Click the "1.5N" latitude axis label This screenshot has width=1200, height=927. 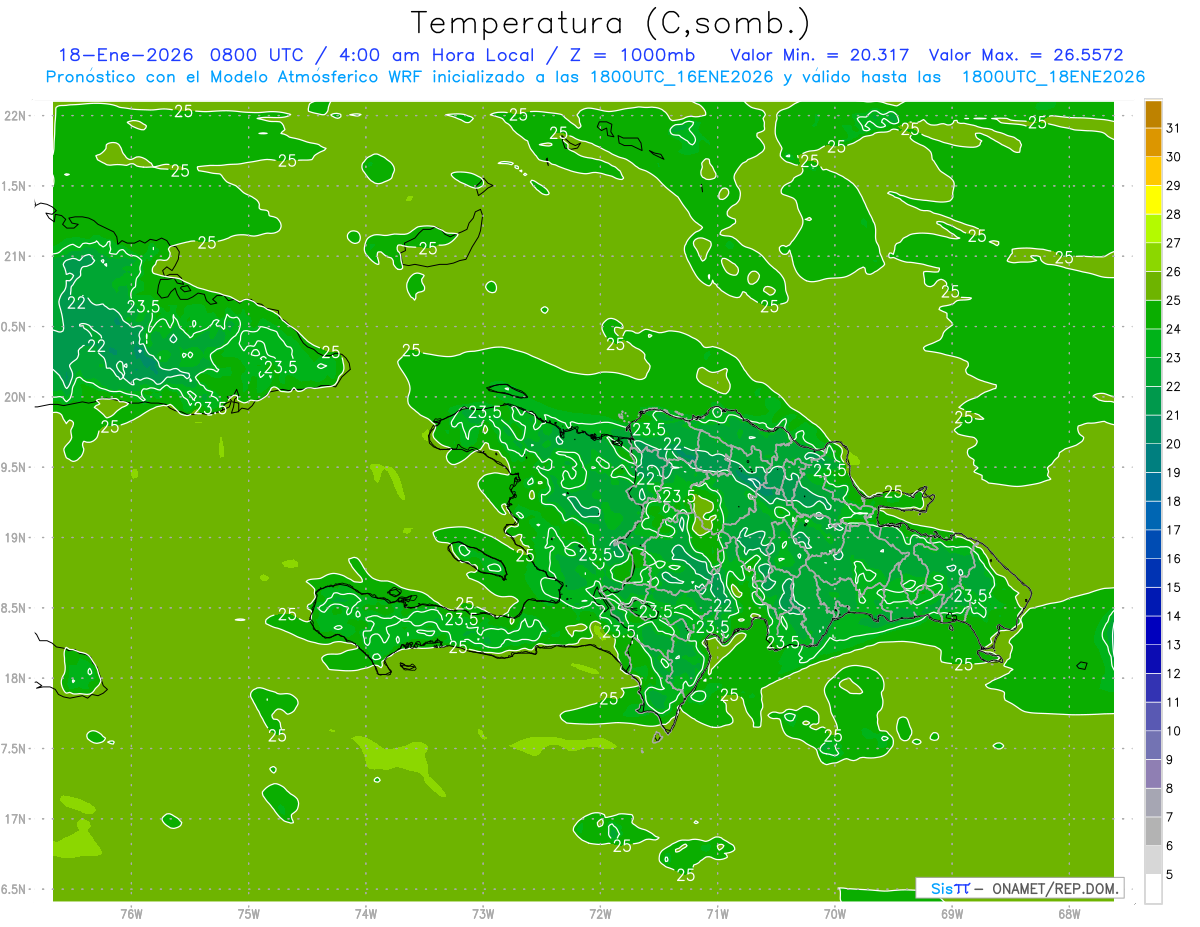16,186
